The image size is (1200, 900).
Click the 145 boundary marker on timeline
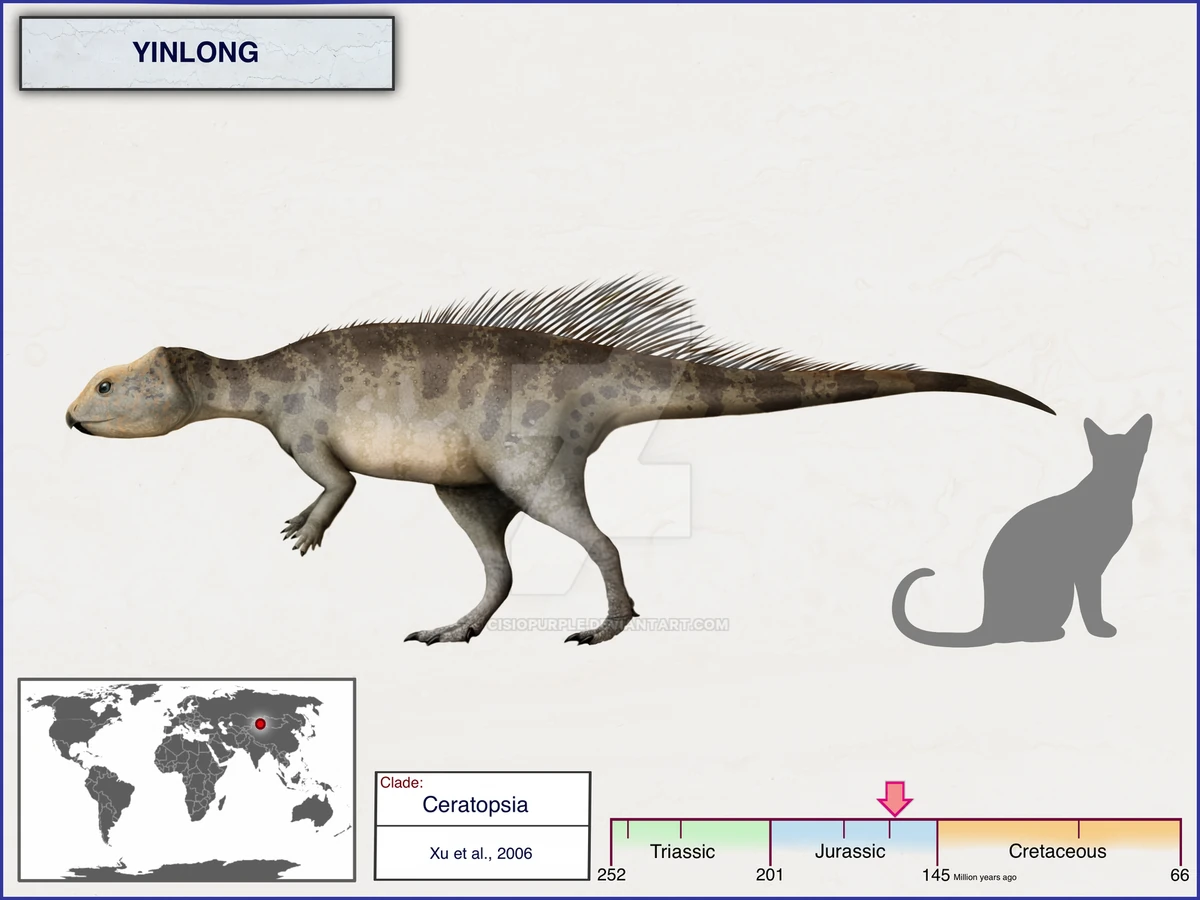coord(935,876)
